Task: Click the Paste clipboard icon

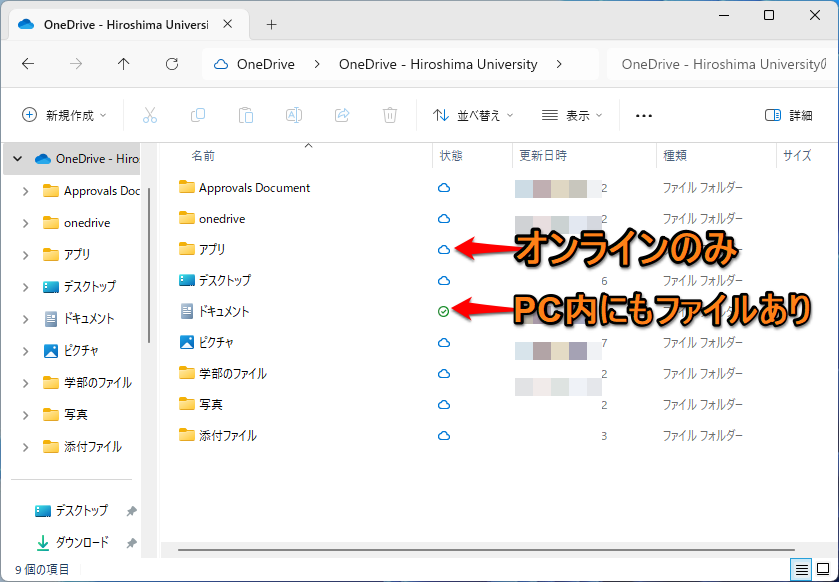Action: click(x=246, y=115)
